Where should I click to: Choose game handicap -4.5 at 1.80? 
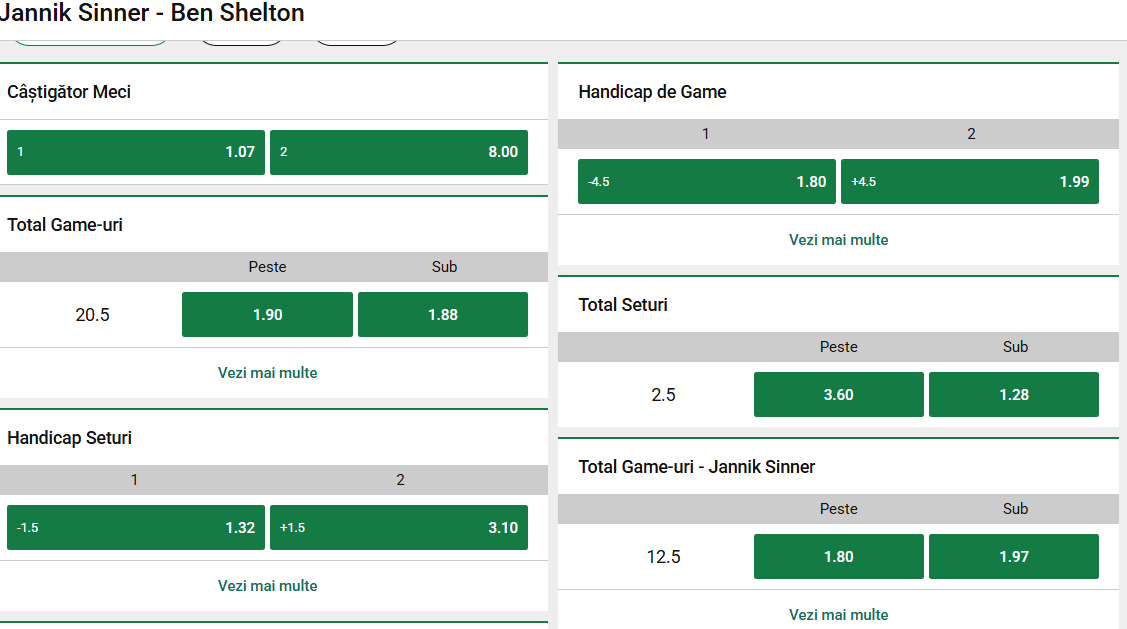pos(707,181)
